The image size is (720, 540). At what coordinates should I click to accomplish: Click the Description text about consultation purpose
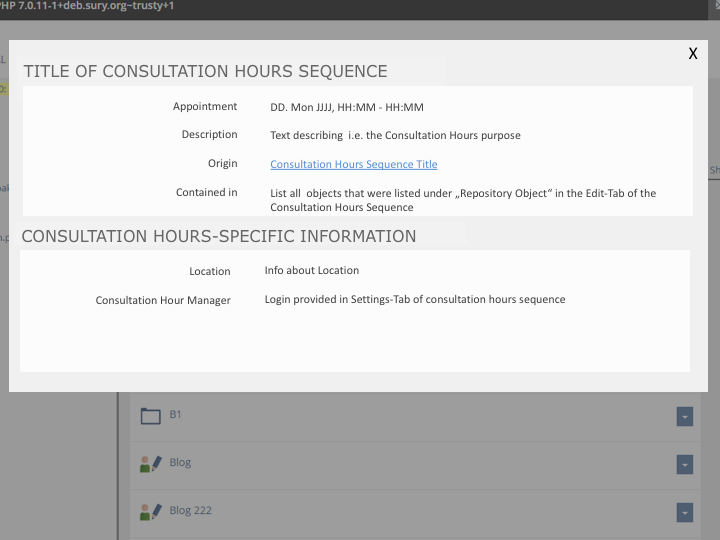395,135
